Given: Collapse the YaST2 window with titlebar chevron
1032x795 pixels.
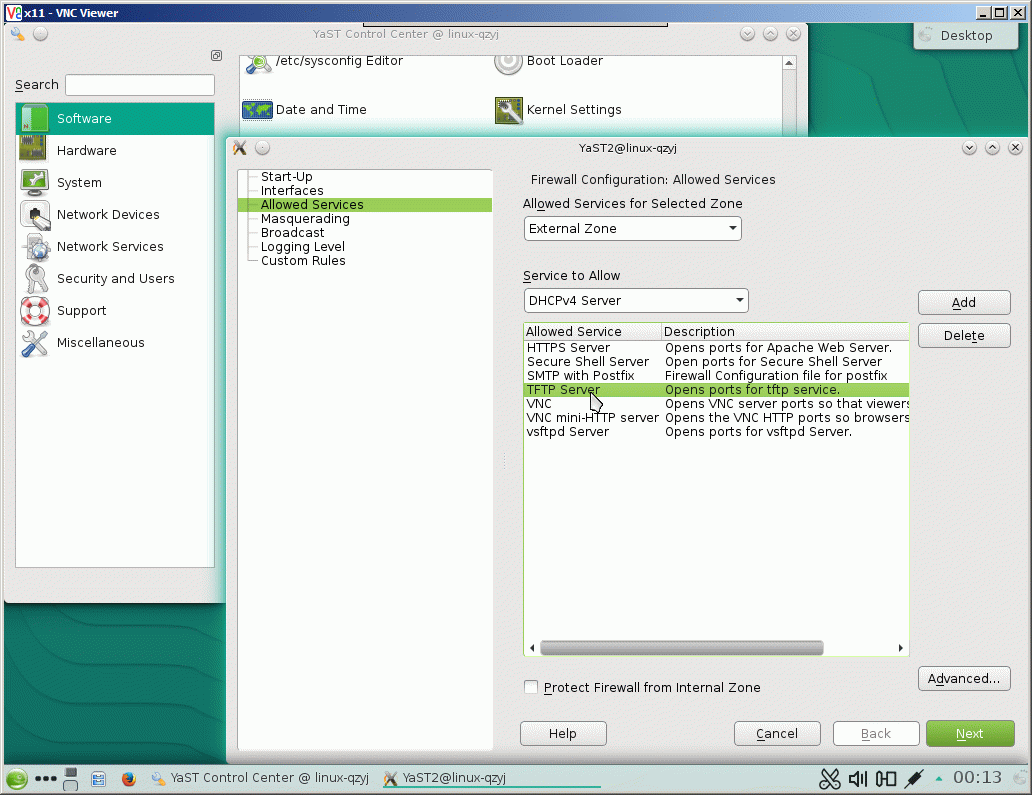Looking at the screenshot, I should click(x=969, y=147).
